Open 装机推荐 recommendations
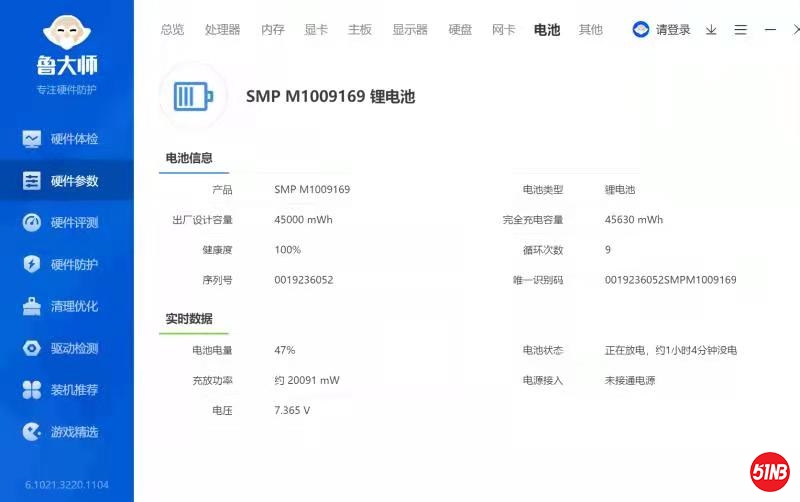This screenshot has width=800, height=502. coord(67,390)
